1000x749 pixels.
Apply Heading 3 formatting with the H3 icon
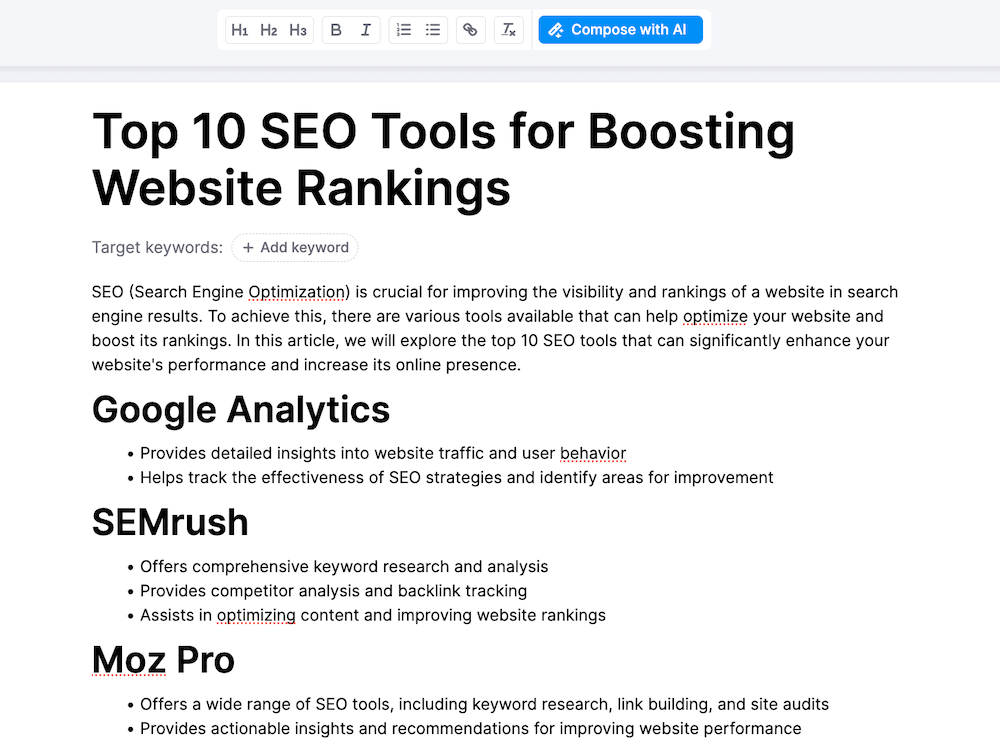[x=297, y=29]
